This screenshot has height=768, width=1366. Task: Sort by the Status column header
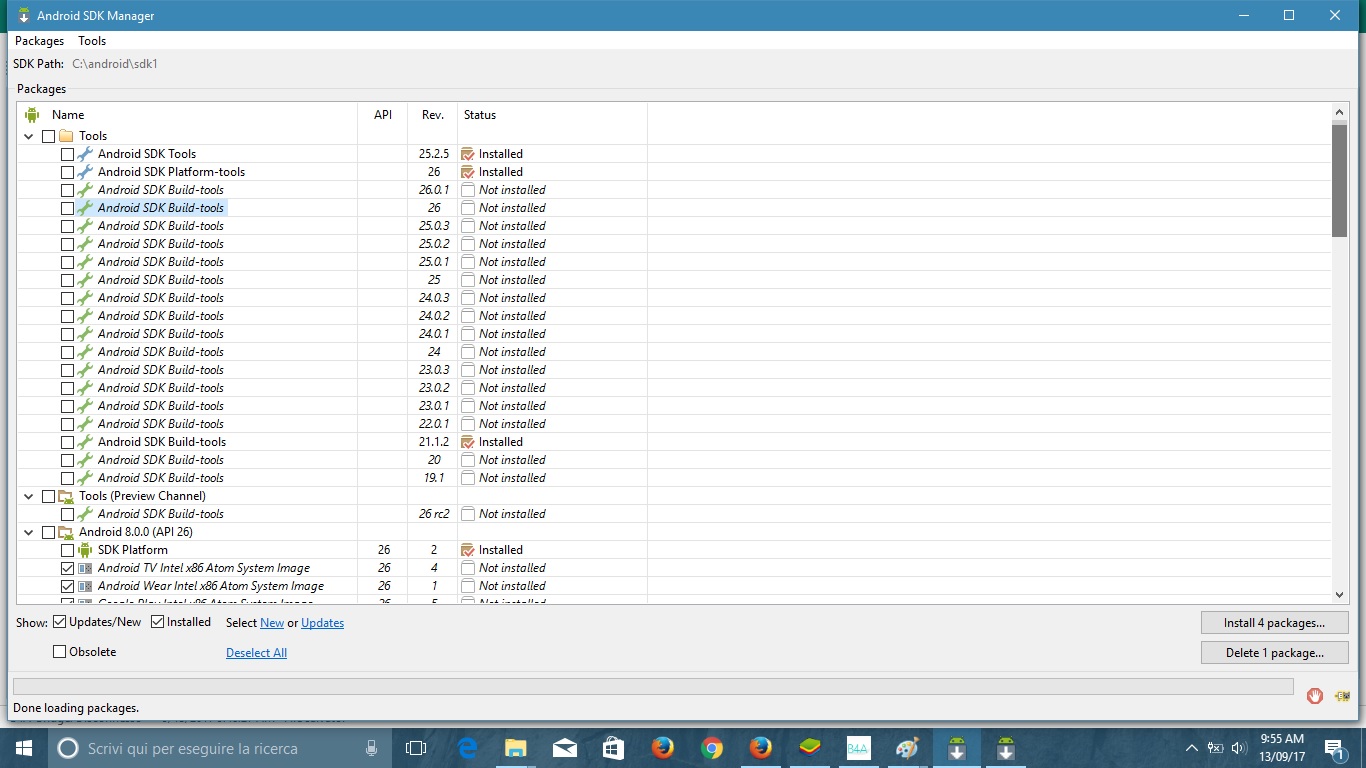pyautogui.click(x=480, y=115)
